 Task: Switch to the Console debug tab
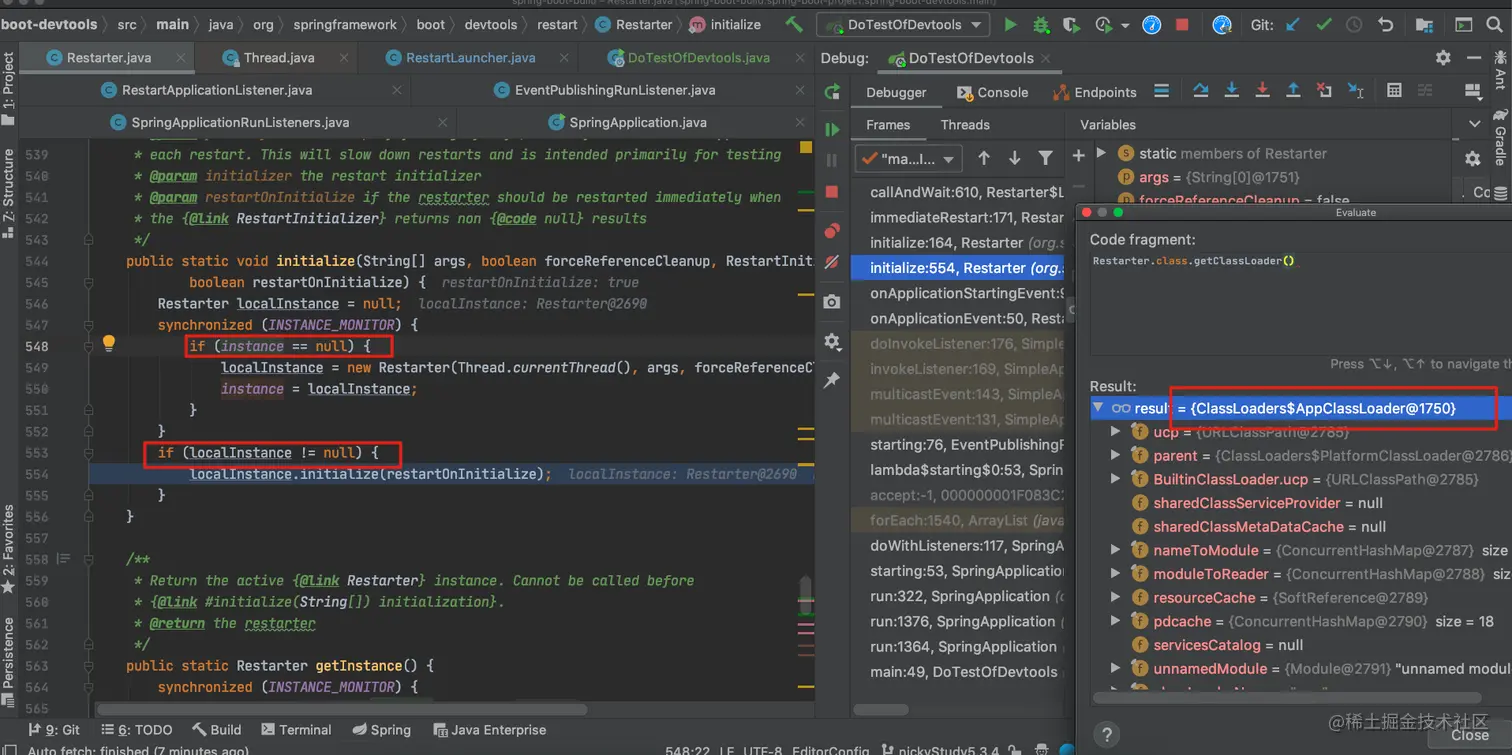pyautogui.click(x=992, y=92)
